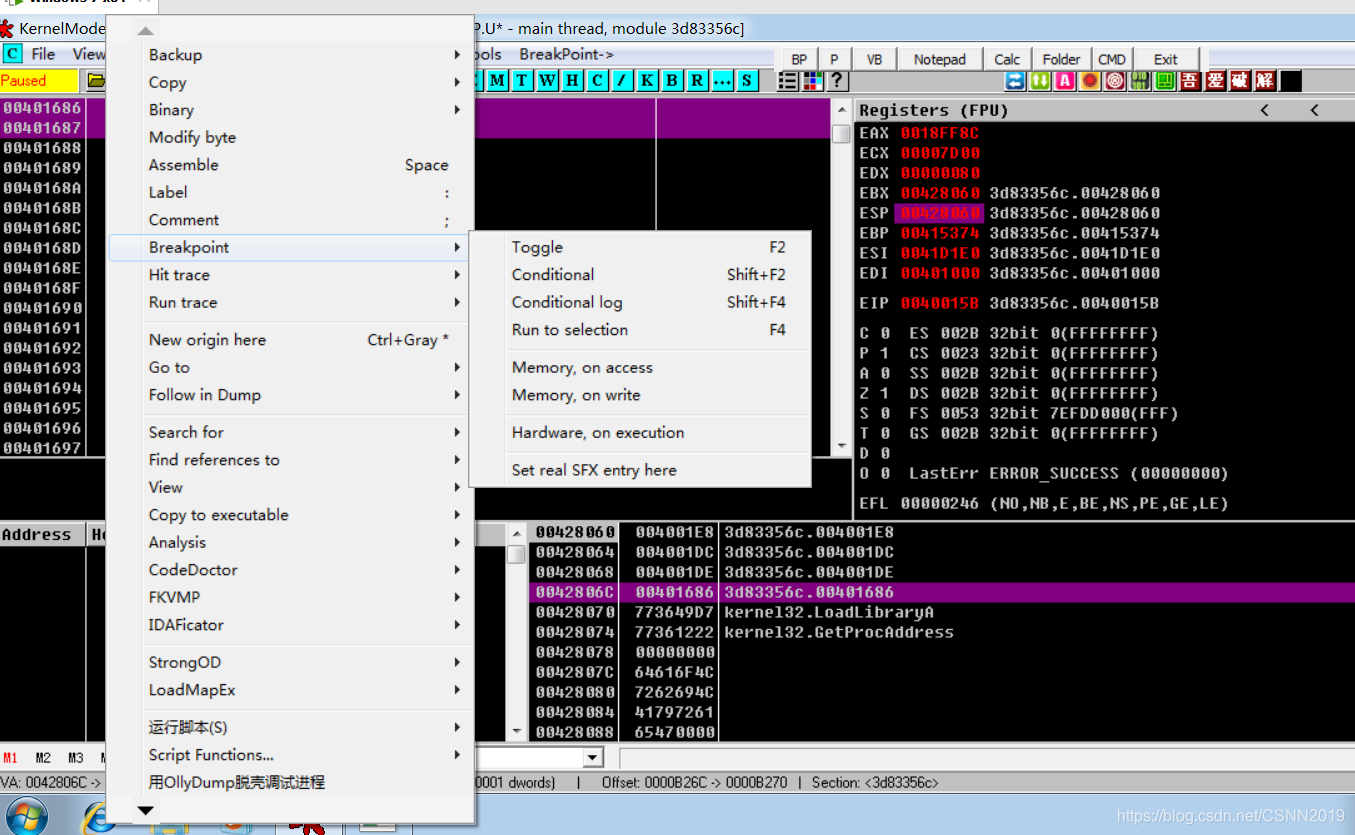Click the red 吾 plugin icon
Viewport: 1355px width, 835px height.
pos(1190,81)
